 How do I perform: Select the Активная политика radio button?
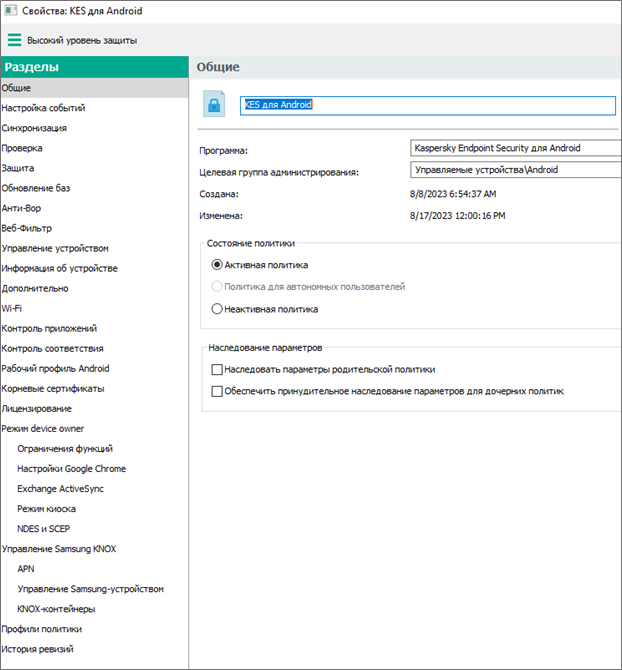[x=217, y=265]
